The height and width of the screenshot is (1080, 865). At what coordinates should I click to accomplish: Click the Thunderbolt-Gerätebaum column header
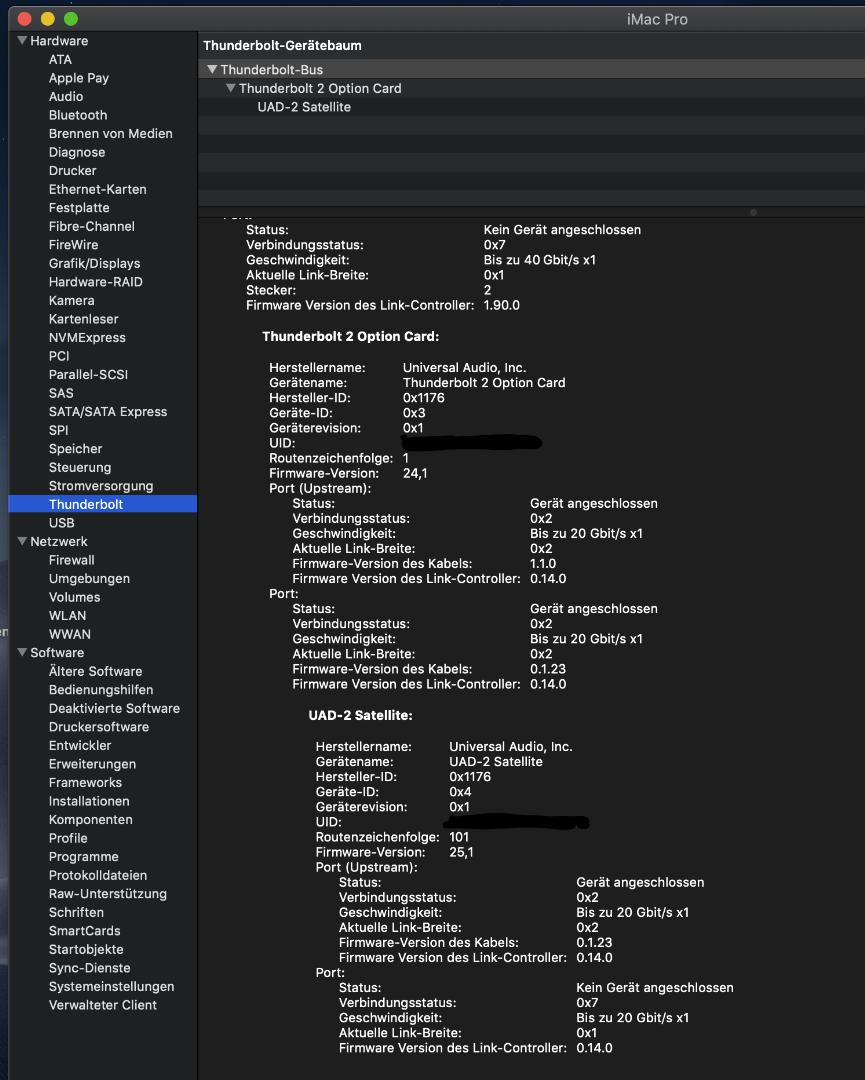click(282, 46)
